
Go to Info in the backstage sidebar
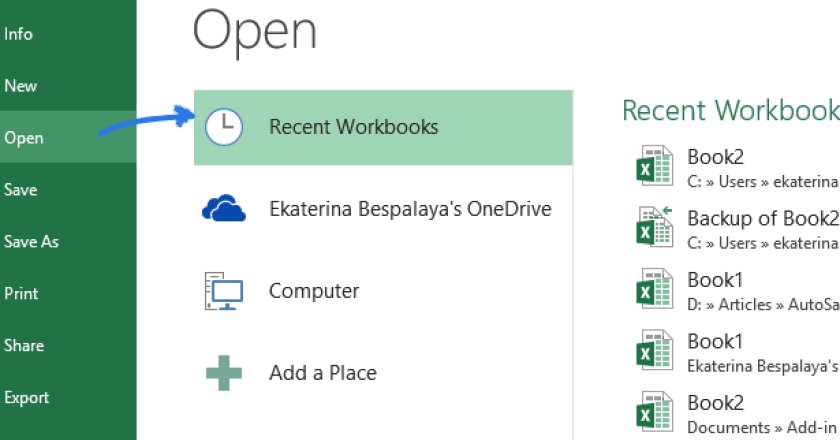(x=19, y=34)
